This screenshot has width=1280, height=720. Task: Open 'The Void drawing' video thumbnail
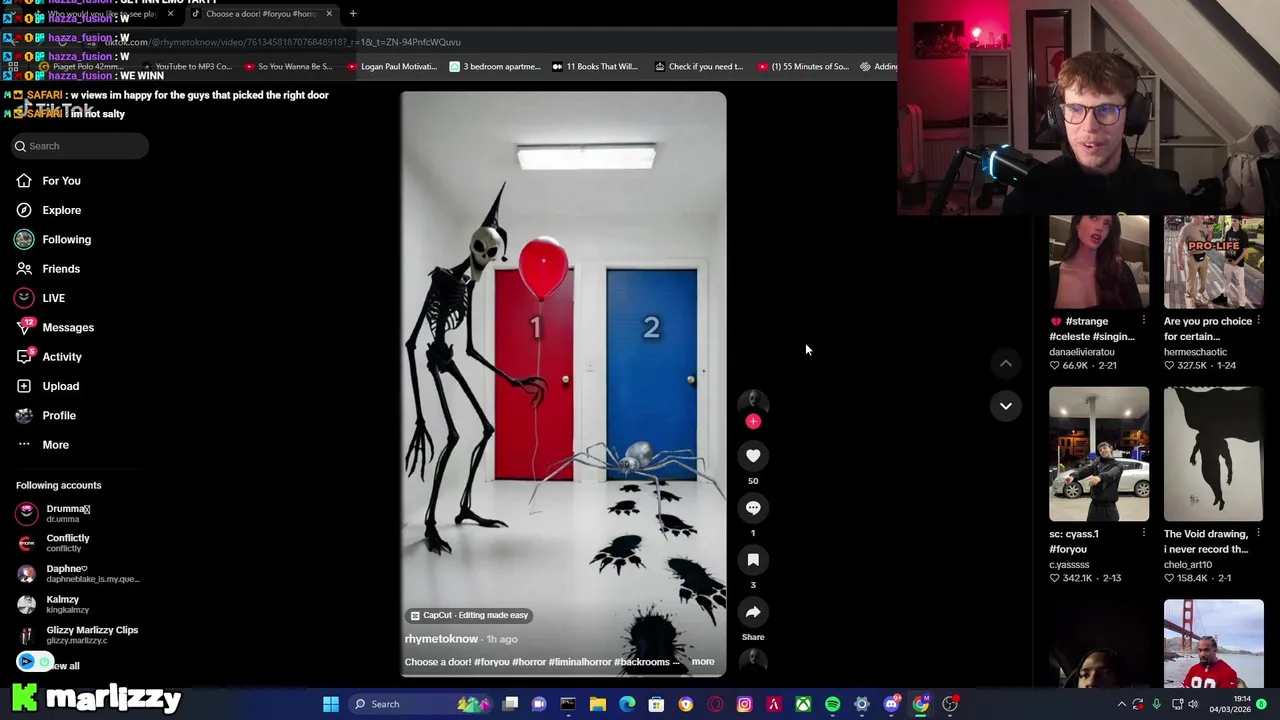1213,454
